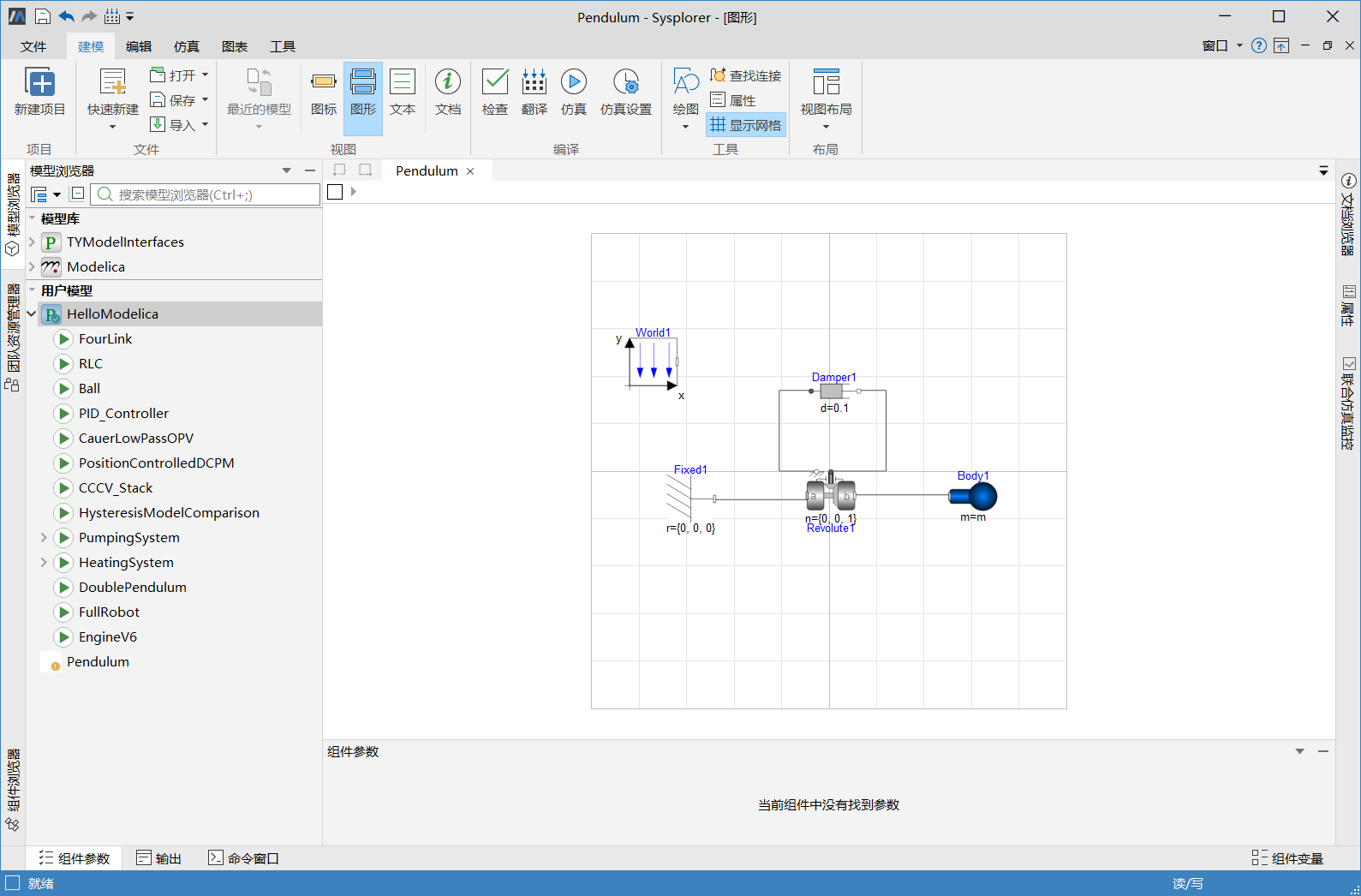Switch to Tools (工具) ribbon tab
1361x896 pixels.
click(x=283, y=46)
